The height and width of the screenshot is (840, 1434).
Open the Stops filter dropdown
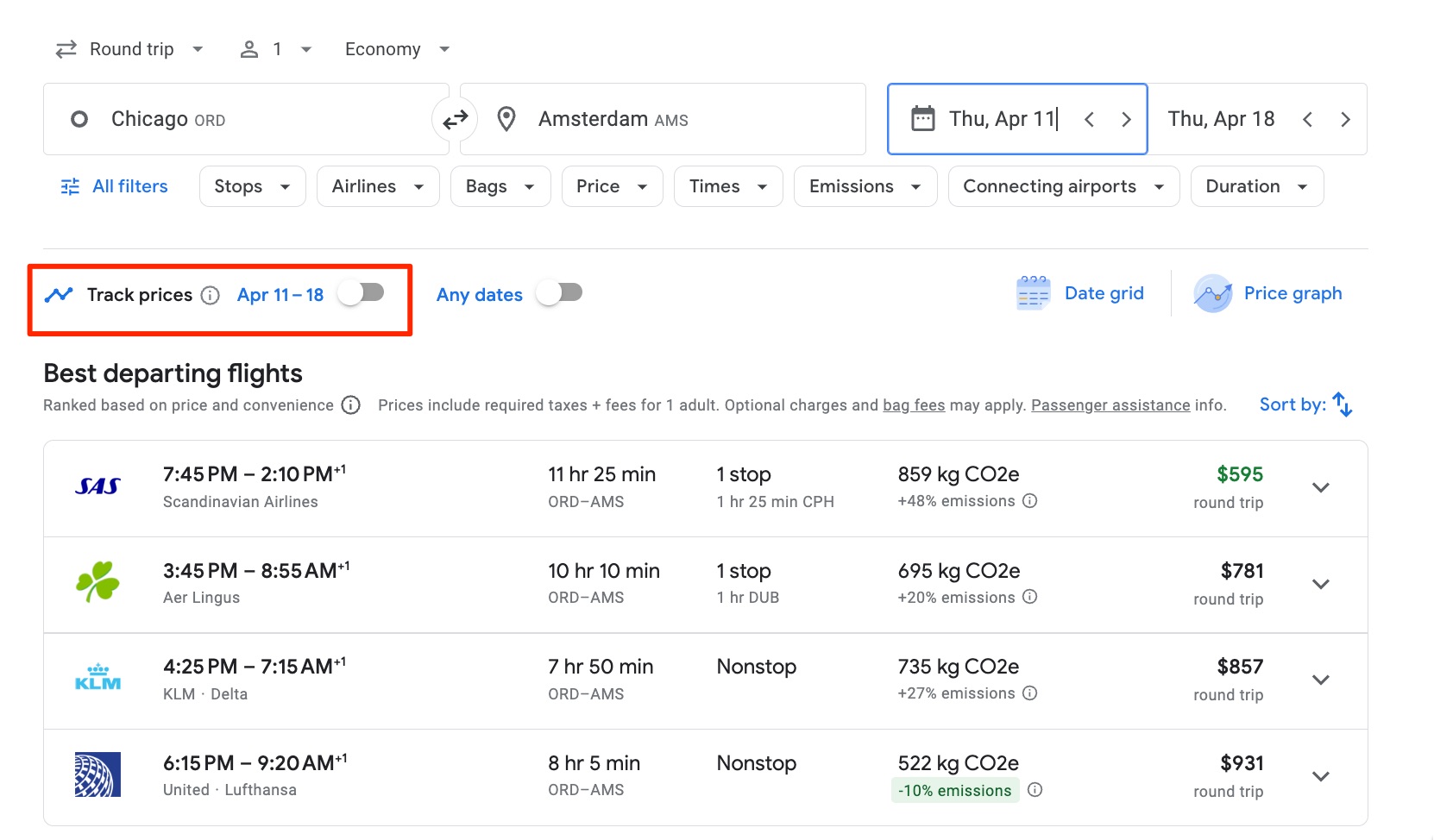[251, 185]
